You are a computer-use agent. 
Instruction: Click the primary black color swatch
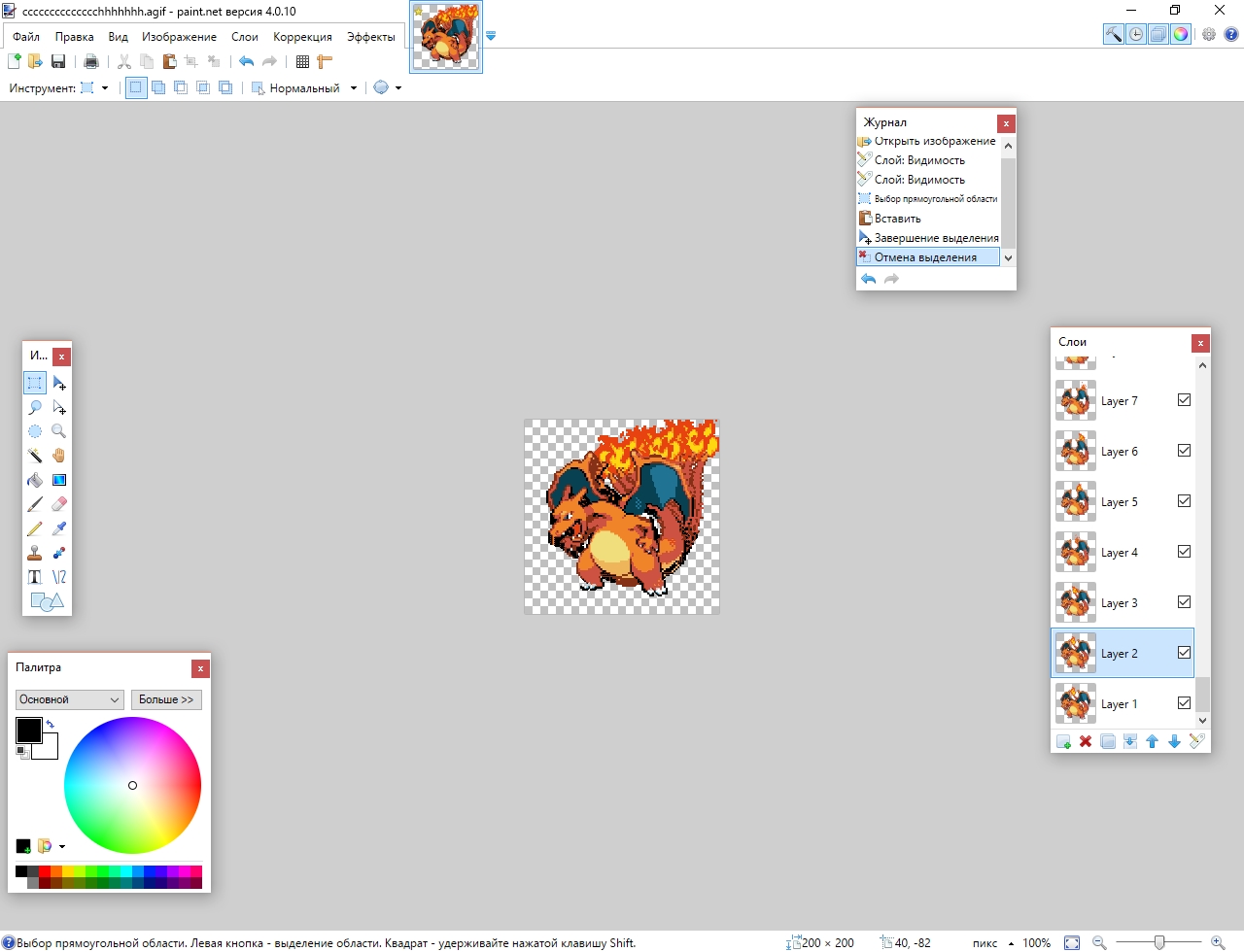28,730
